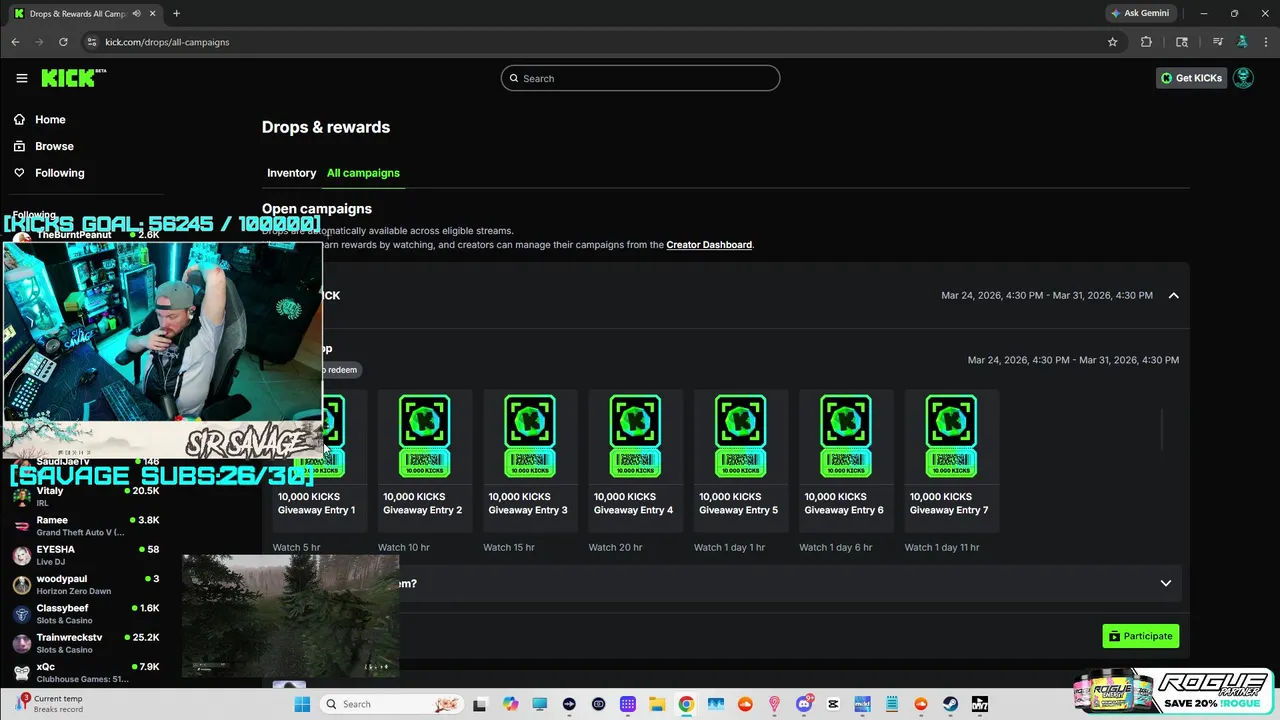The image size is (1280, 720).
Task: Click the Windows taskbar search box
Action: [x=393, y=704]
